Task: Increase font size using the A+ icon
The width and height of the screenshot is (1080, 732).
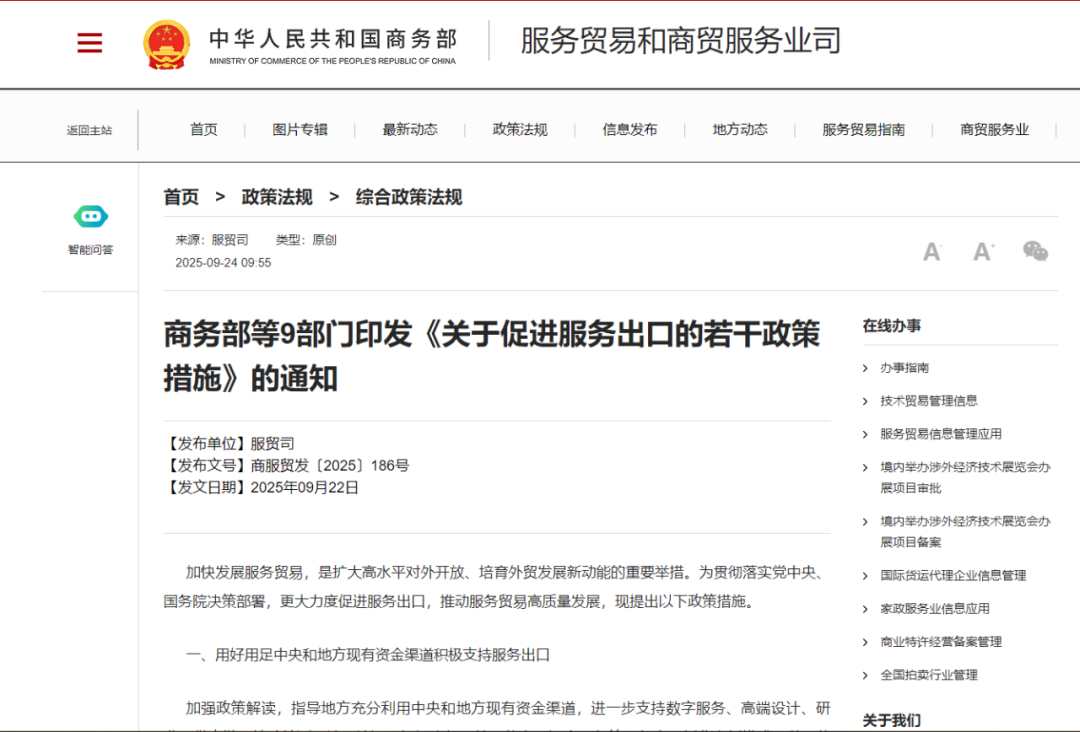Action: tap(982, 252)
